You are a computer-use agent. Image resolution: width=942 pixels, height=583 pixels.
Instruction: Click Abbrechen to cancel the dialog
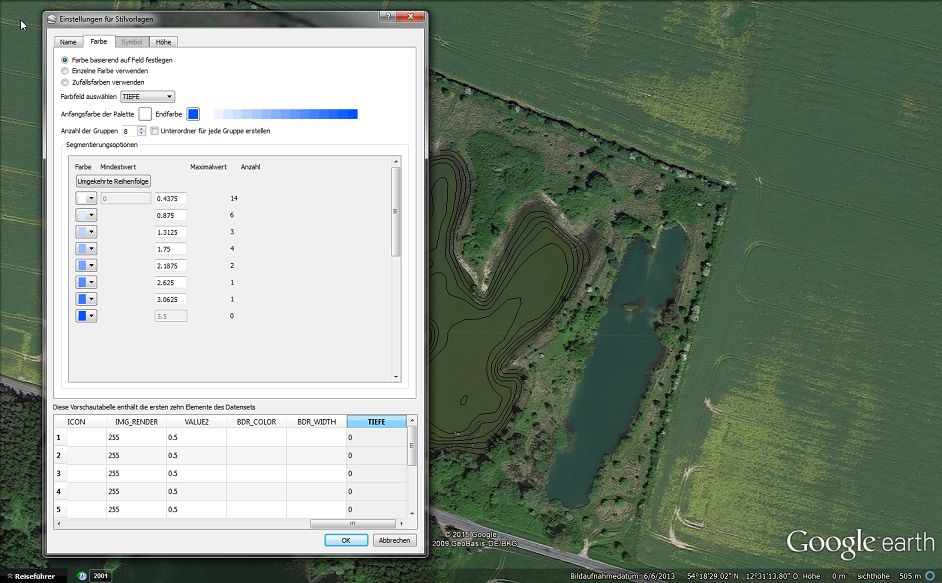click(x=394, y=540)
